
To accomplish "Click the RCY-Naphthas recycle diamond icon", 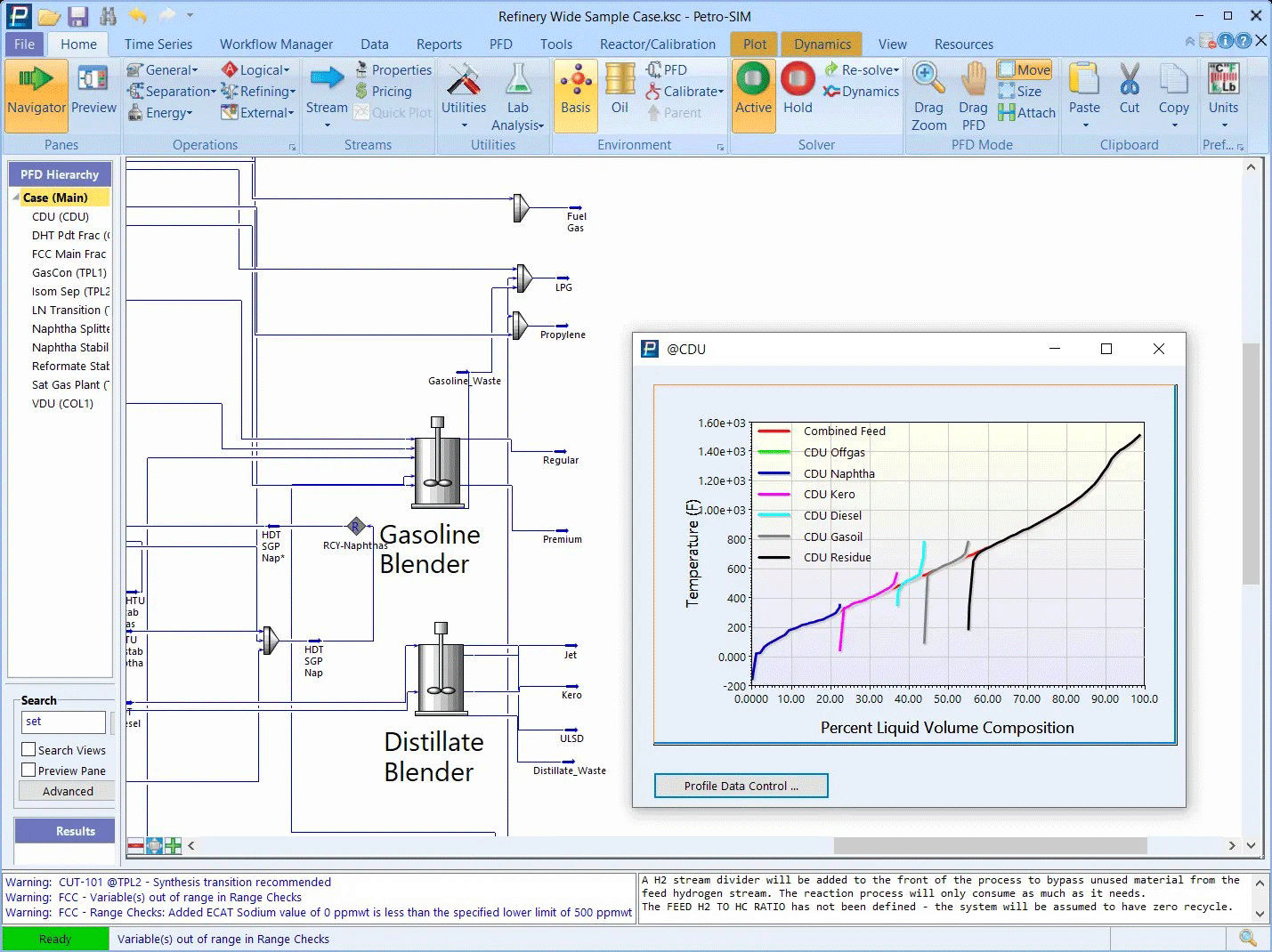I will click(356, 527).
